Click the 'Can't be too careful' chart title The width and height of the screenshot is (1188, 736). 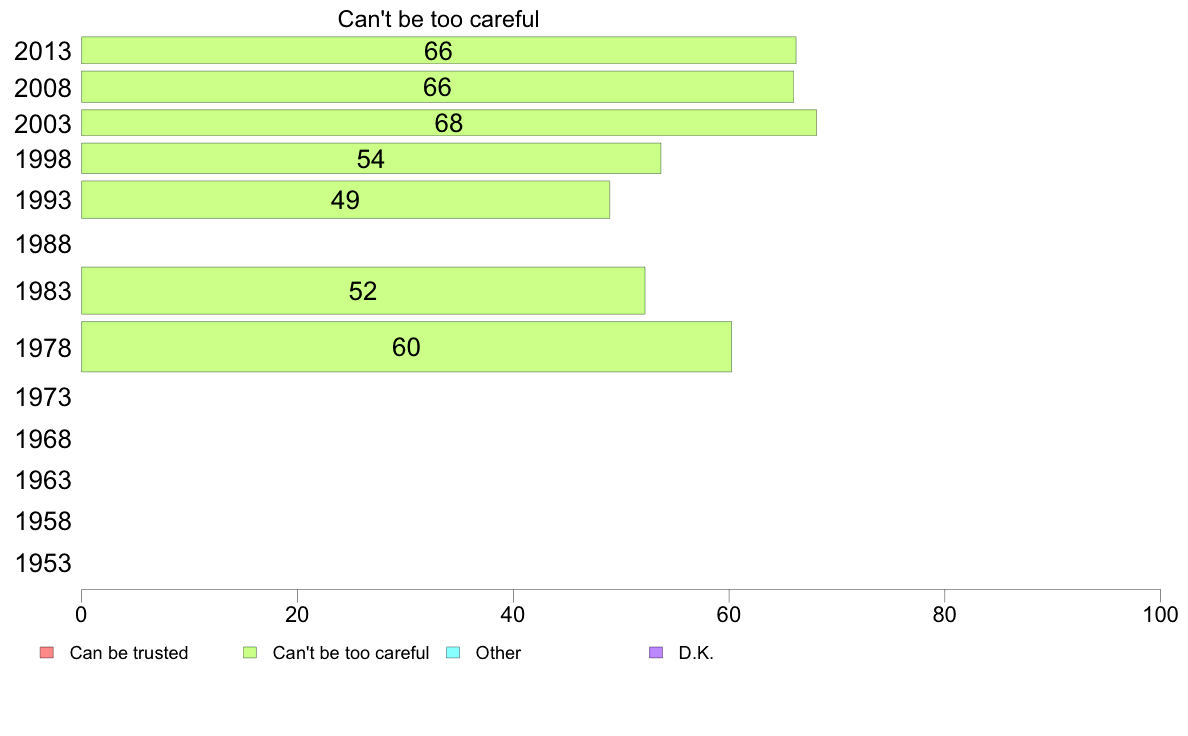[439, 19]
